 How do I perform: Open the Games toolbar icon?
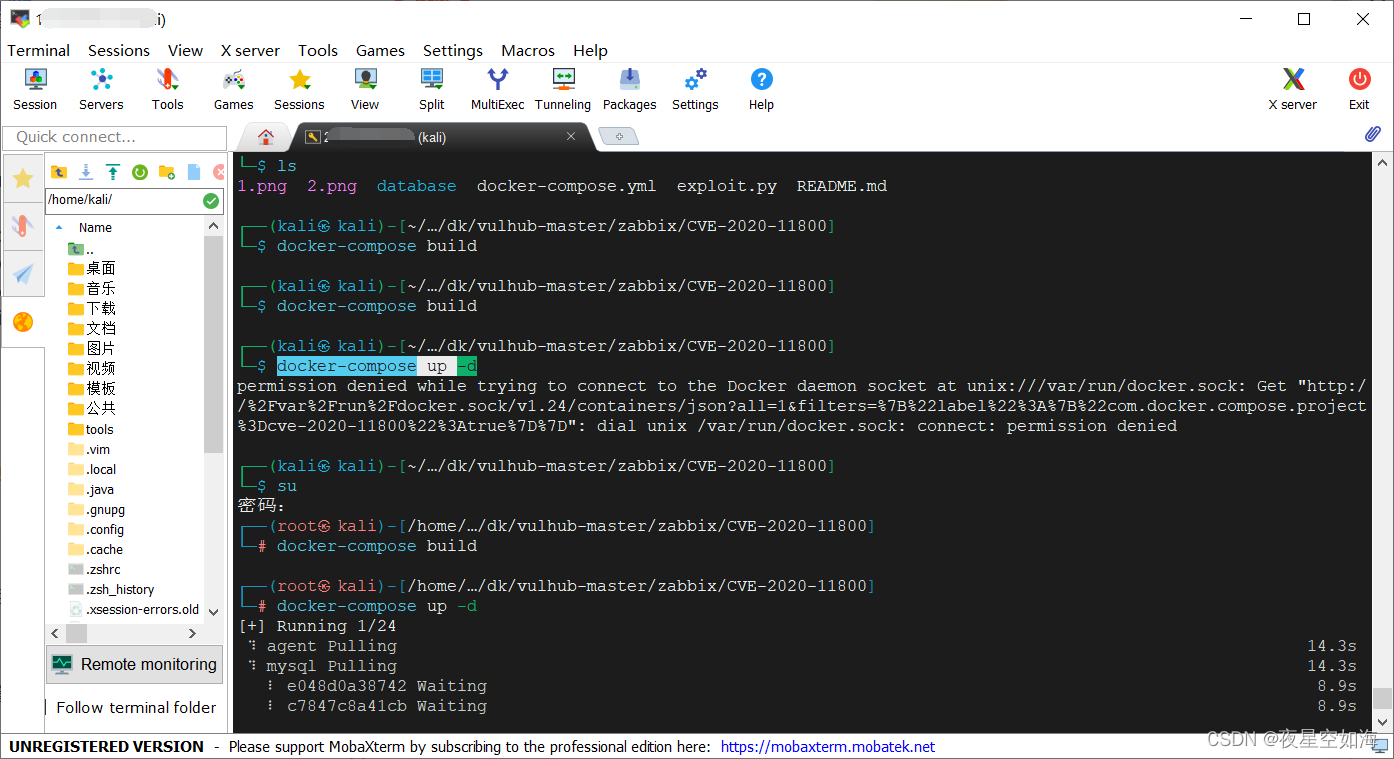click(x=233, y=88)
